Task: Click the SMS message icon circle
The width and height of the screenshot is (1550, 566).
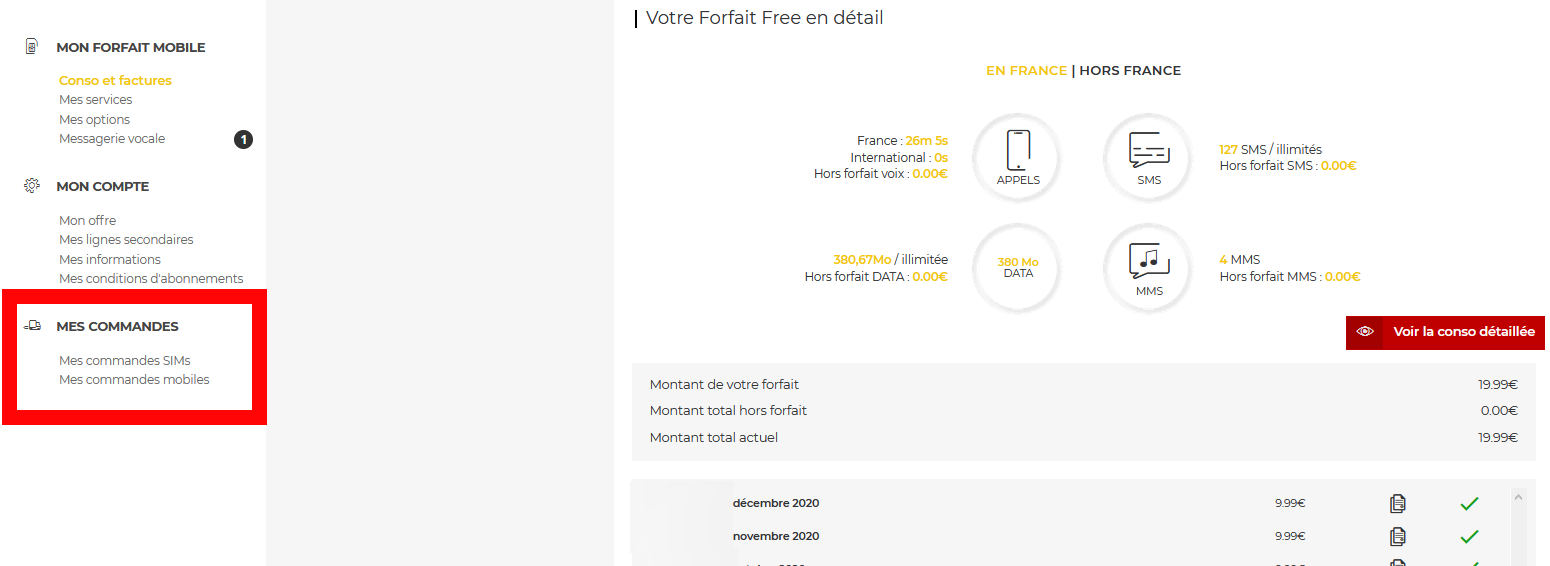Action: tap(1149, 158)
